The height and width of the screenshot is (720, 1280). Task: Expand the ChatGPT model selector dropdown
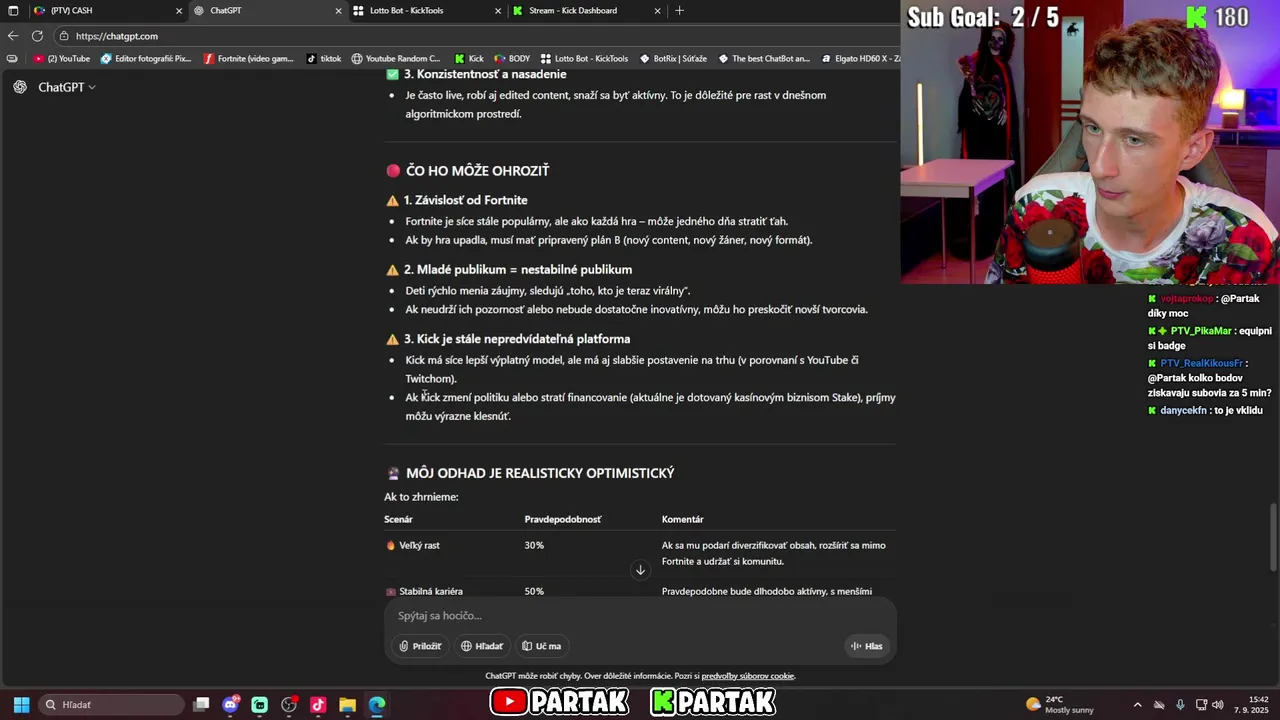67,87
